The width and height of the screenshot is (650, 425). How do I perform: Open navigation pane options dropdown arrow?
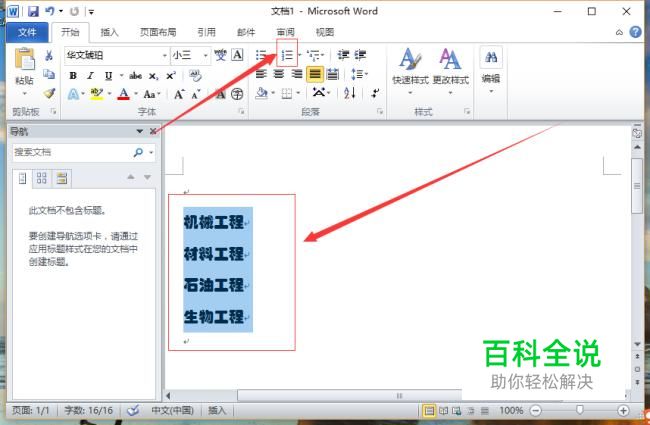[140, 131]
